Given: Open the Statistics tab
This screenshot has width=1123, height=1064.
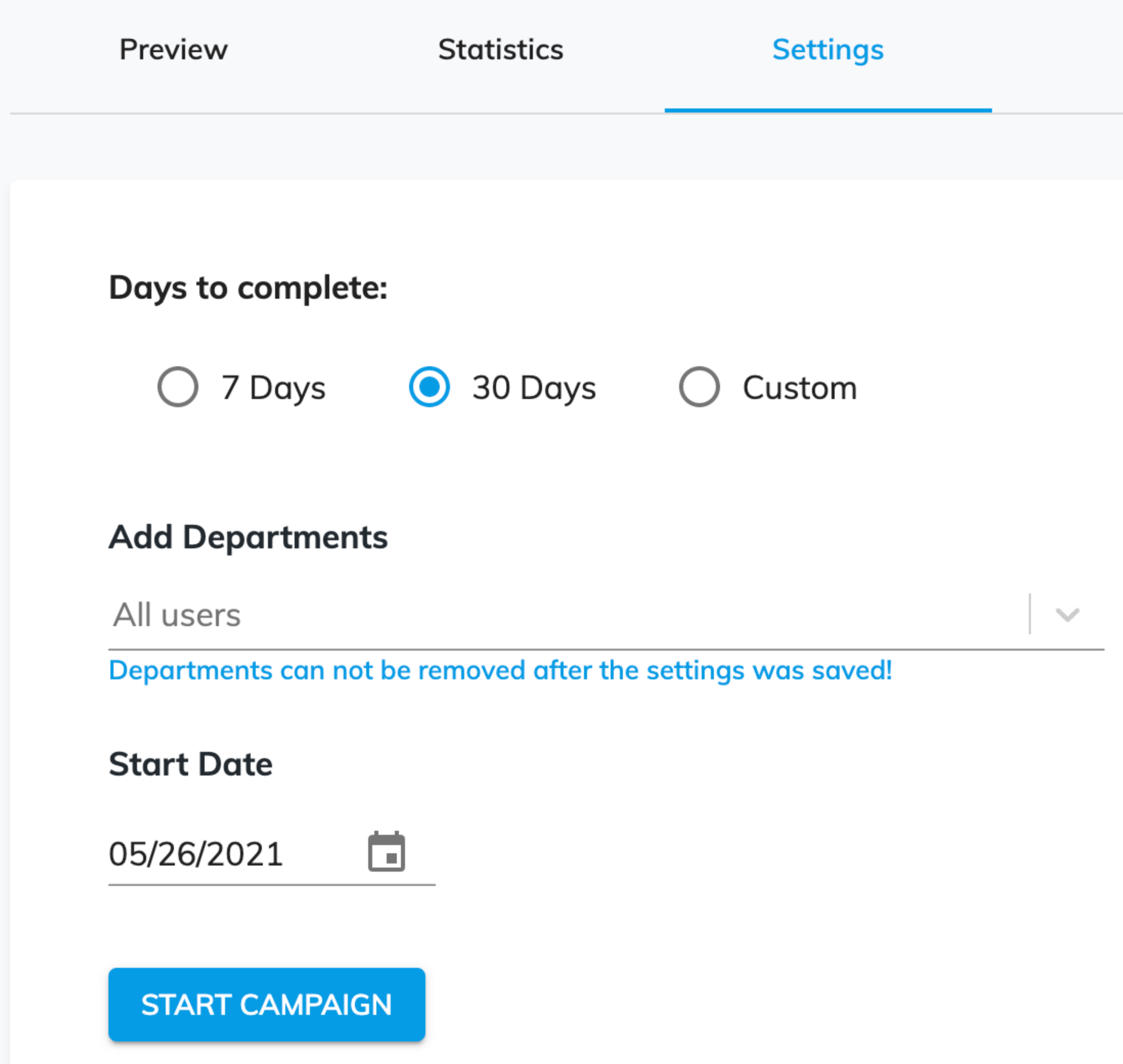Looking at the screenshot, I should pyautogui.click(x=501, y=50).
